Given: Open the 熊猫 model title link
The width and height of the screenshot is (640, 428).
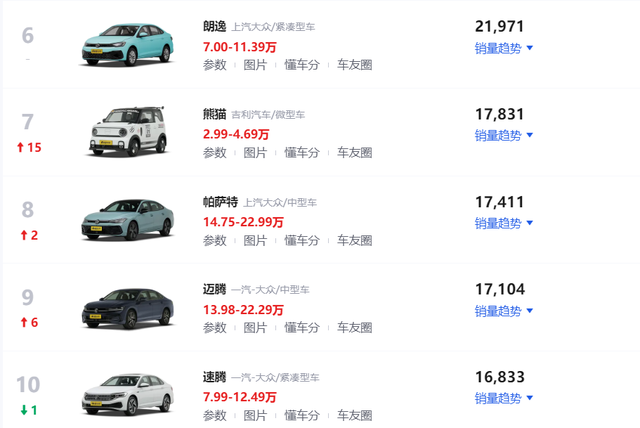Looking at the screenshot, I should tap(215, 114).
